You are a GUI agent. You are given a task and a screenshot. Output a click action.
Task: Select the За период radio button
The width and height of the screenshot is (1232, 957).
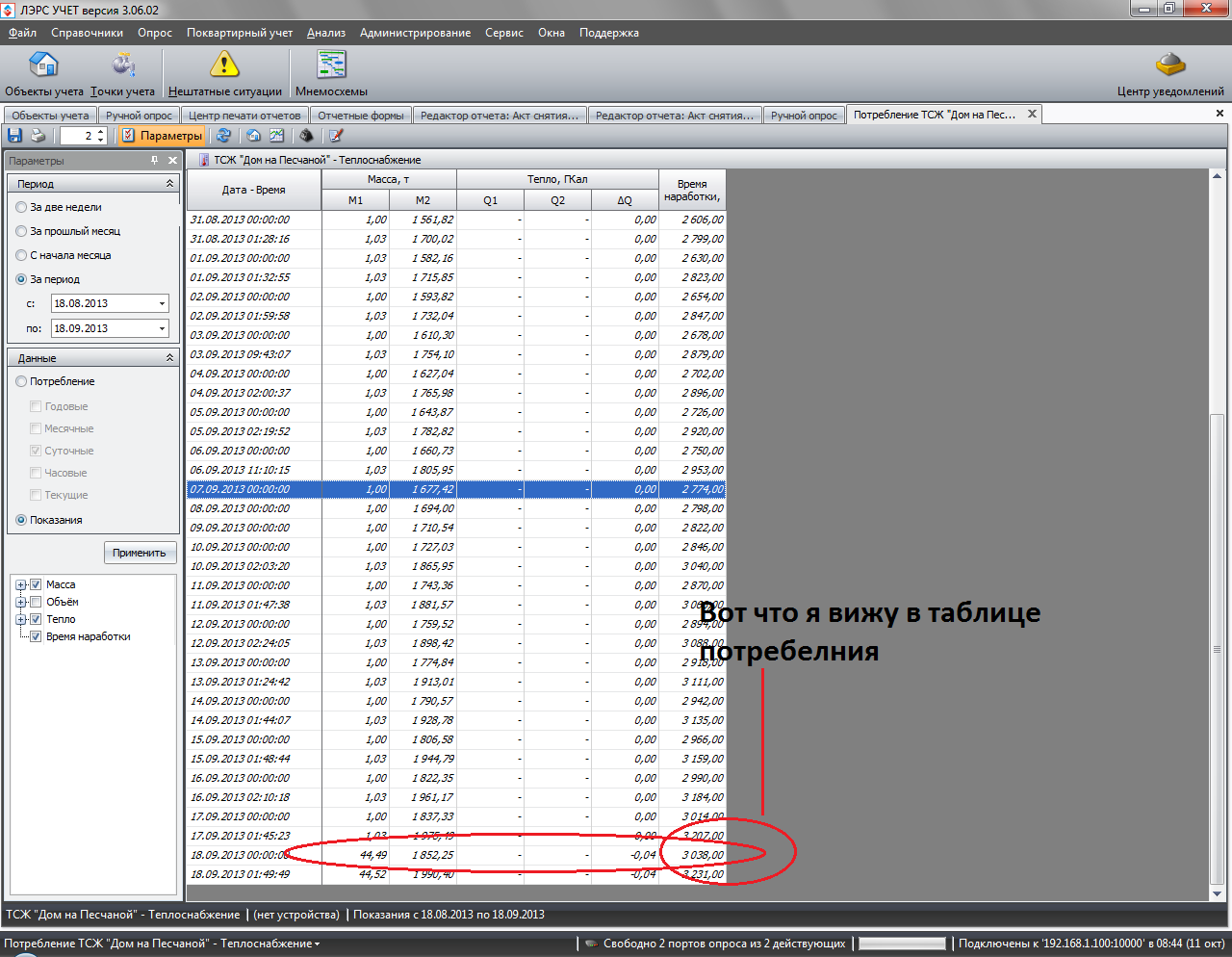pos(21,279)
